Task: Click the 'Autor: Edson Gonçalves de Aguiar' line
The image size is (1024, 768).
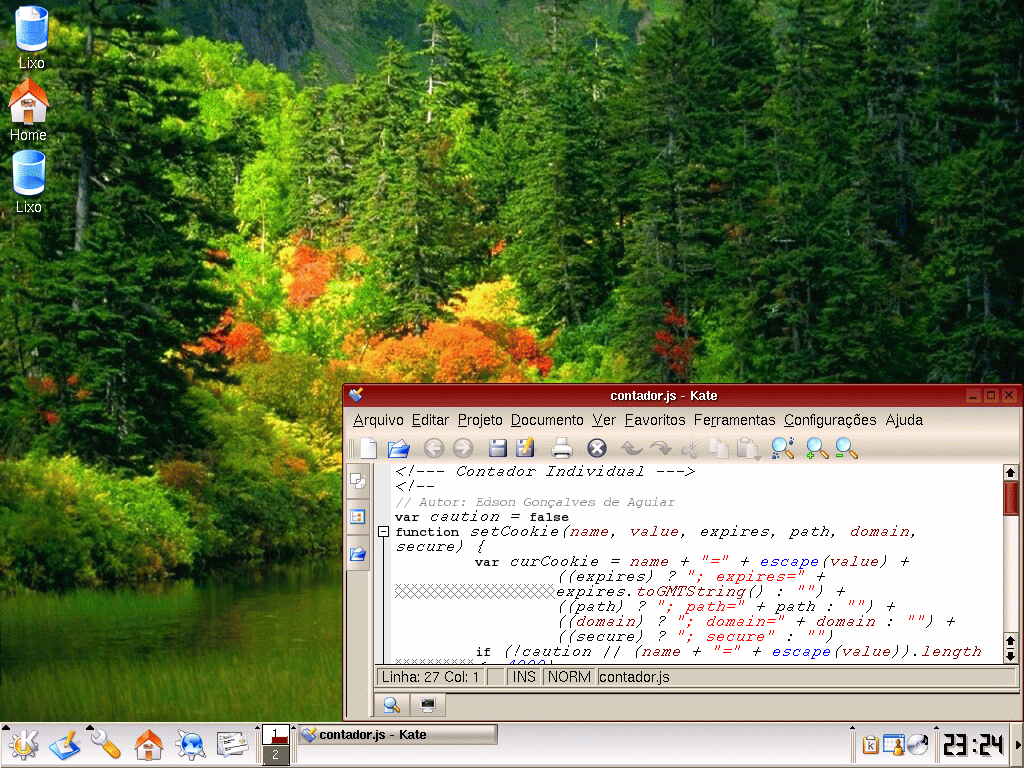Action: [x=535, y=502]
